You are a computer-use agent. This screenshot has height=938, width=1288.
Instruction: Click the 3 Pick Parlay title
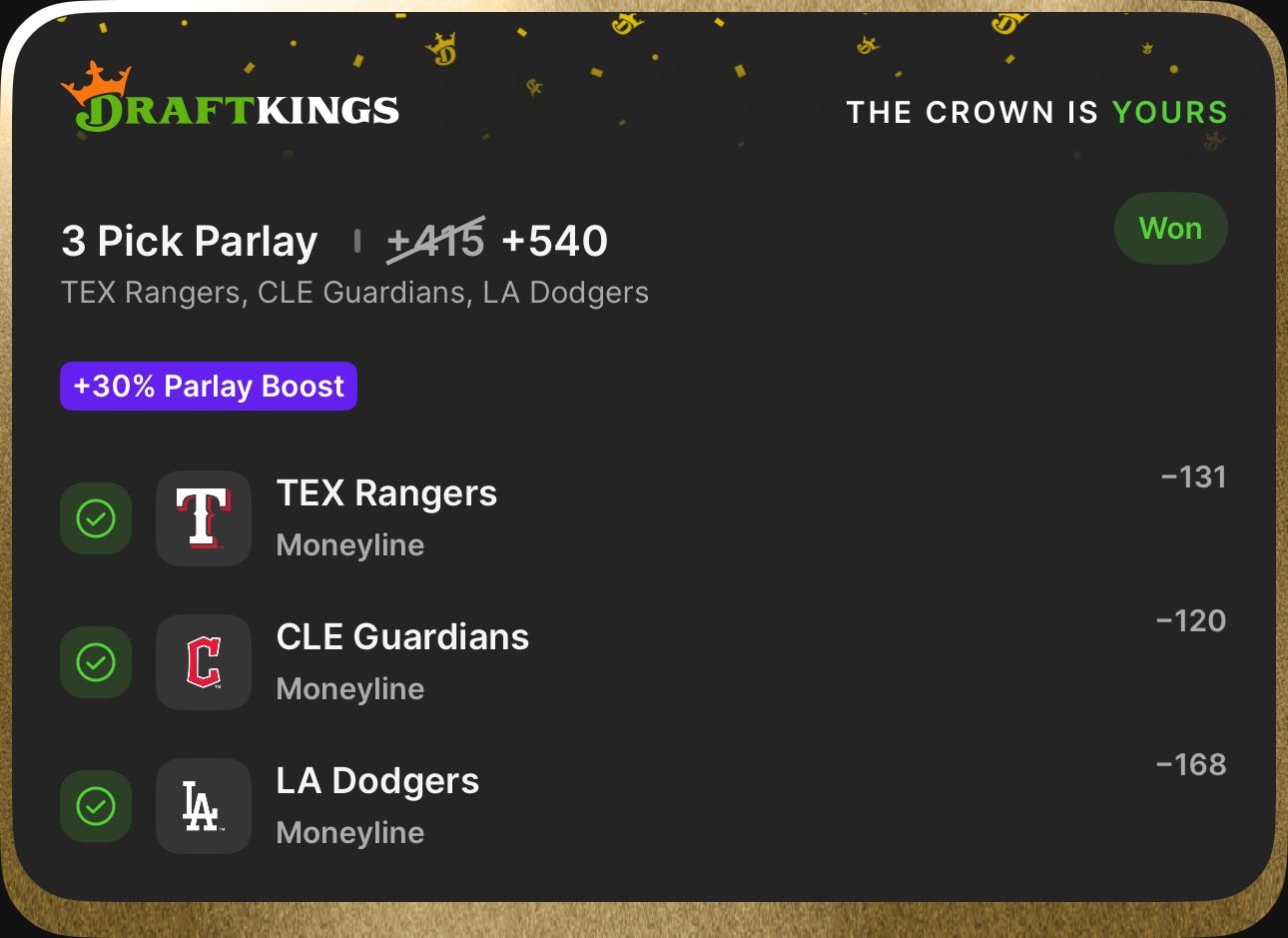coord(190,241)
